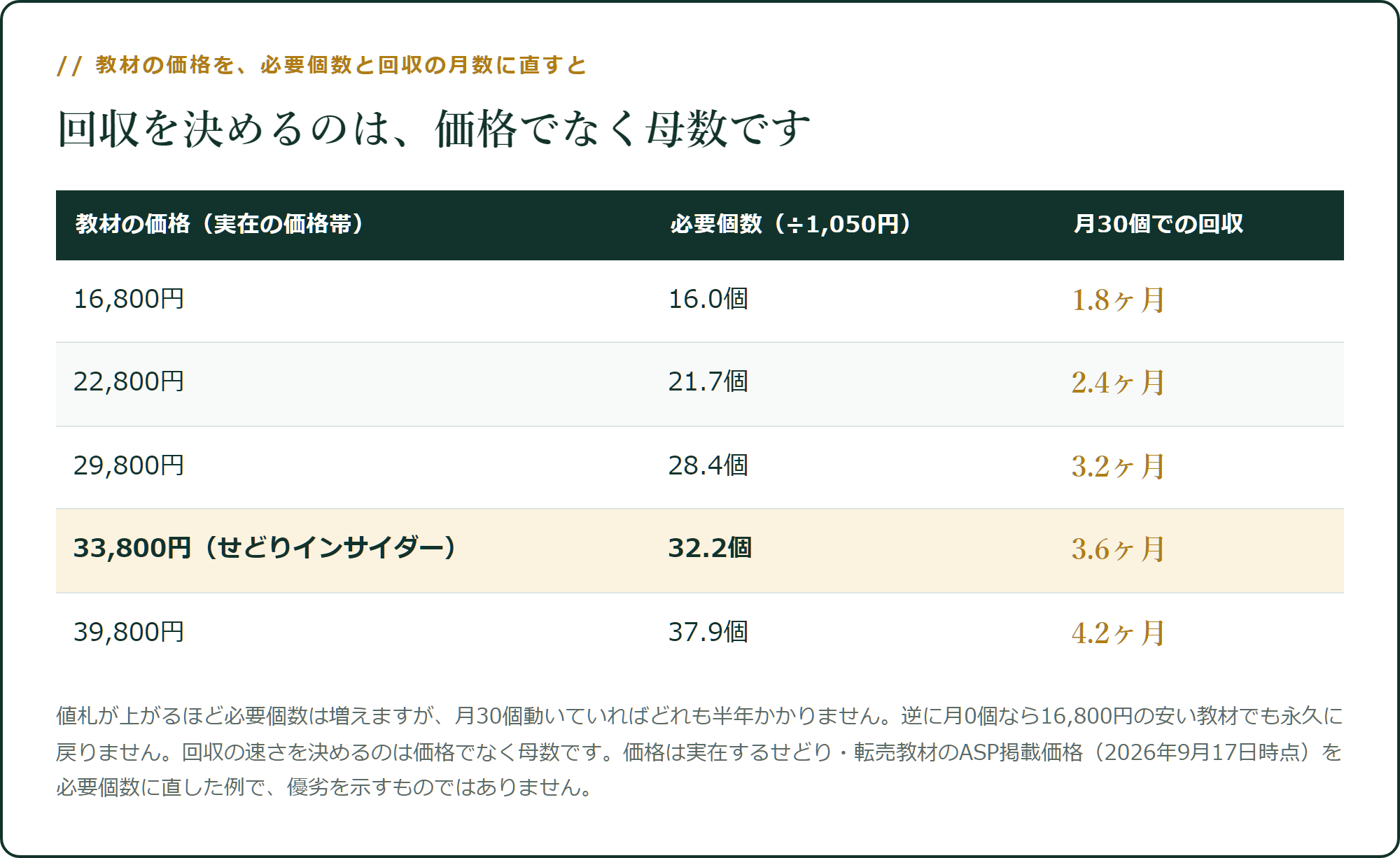Click the footnote paragraph starting 値札が上がるほど

pos(699,752)
